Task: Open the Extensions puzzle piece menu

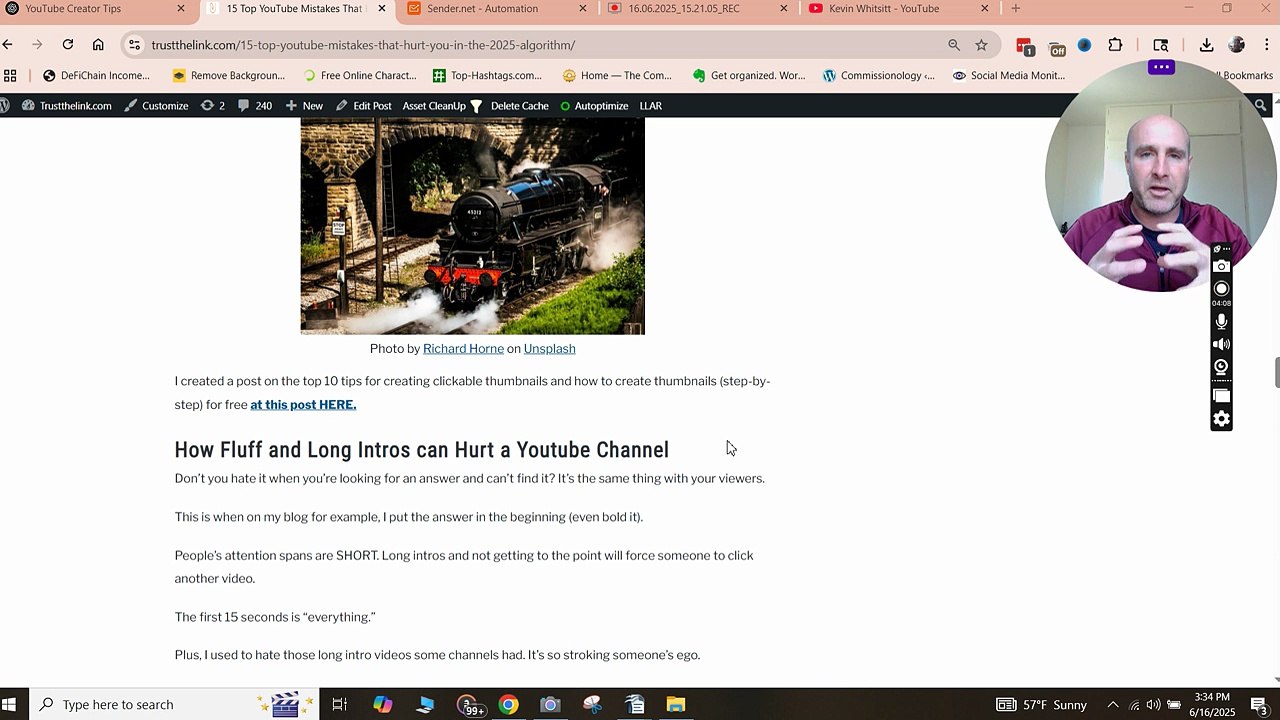Action: pyautogui.click(x=1115, y=45)
